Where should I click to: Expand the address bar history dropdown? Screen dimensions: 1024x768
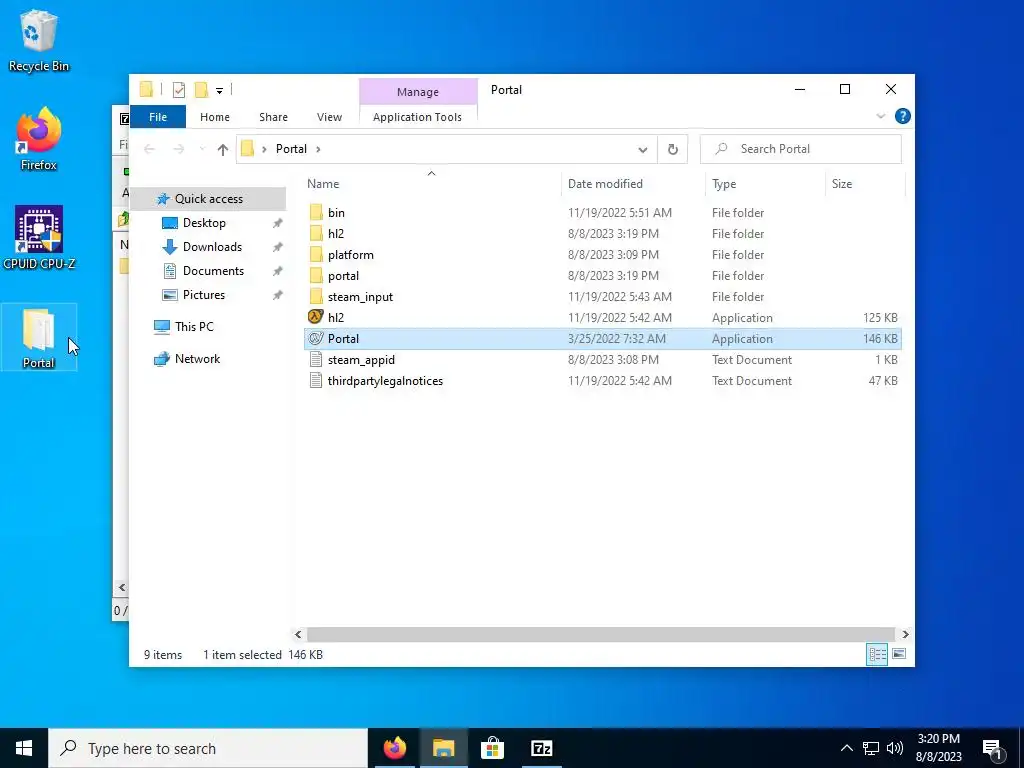643,150
